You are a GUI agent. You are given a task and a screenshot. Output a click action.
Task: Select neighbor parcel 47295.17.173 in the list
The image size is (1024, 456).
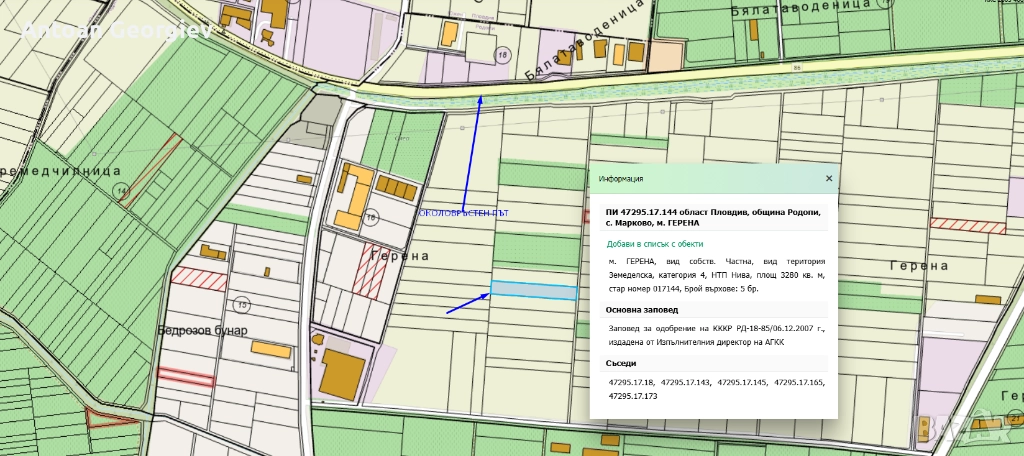[633, 396]
